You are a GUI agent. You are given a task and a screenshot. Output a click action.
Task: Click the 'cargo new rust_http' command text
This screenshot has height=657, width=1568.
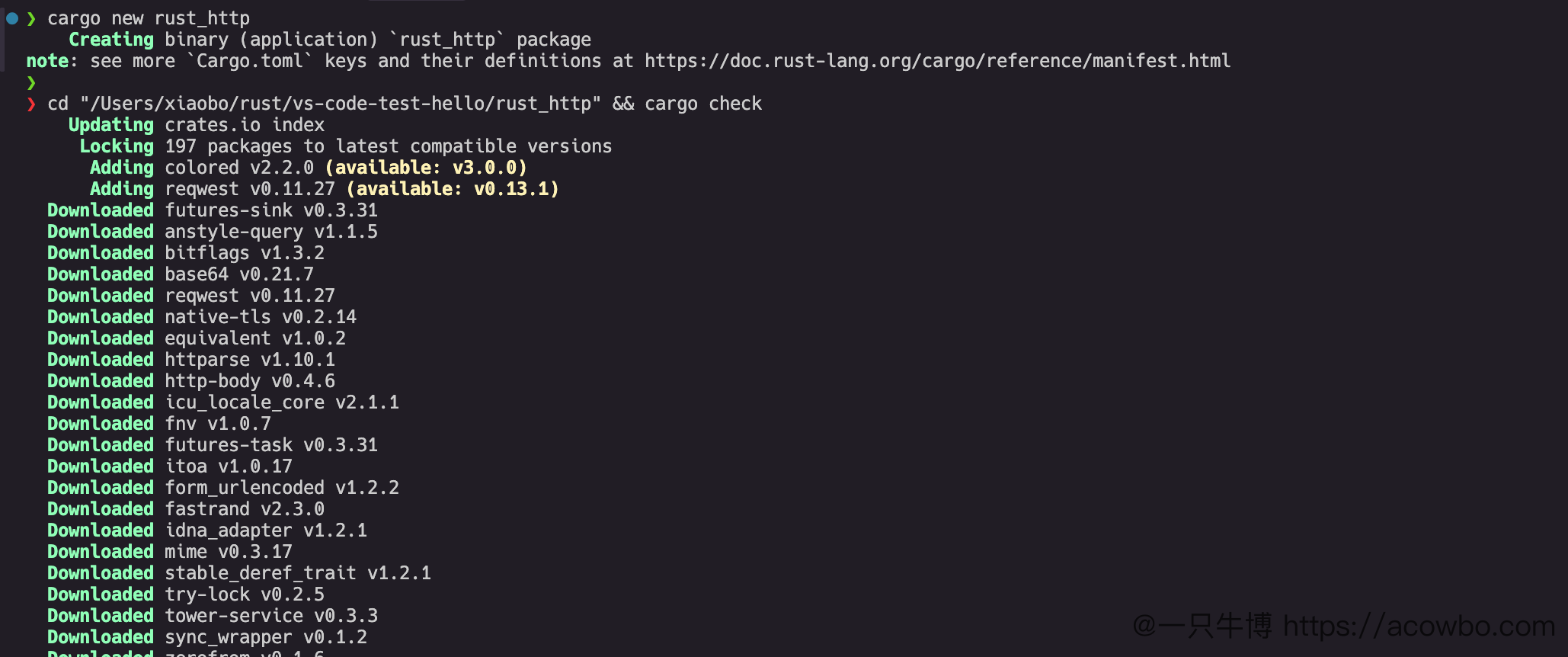click(x=149, y=18)
